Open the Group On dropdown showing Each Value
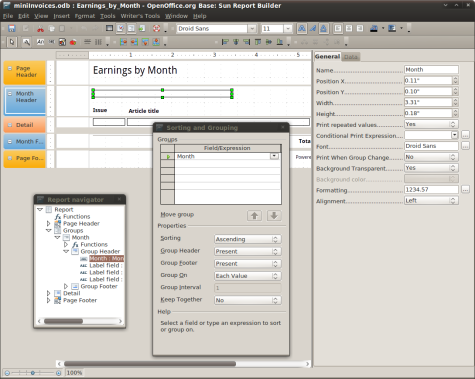This screenshot has width=475, height=379. 248,276
